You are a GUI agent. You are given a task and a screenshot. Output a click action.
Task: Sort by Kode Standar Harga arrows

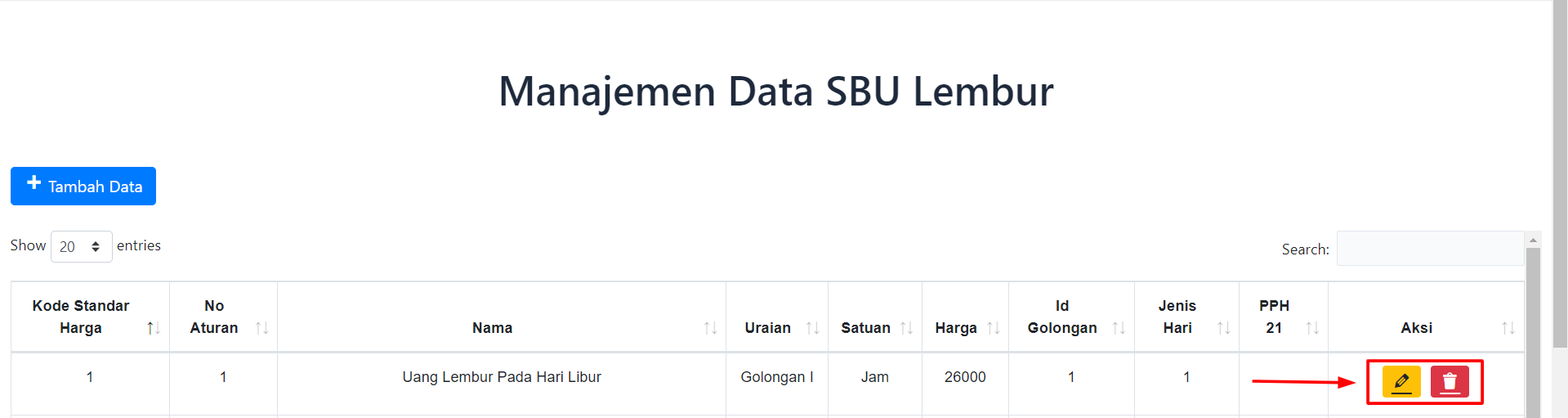tap(154, 328)
